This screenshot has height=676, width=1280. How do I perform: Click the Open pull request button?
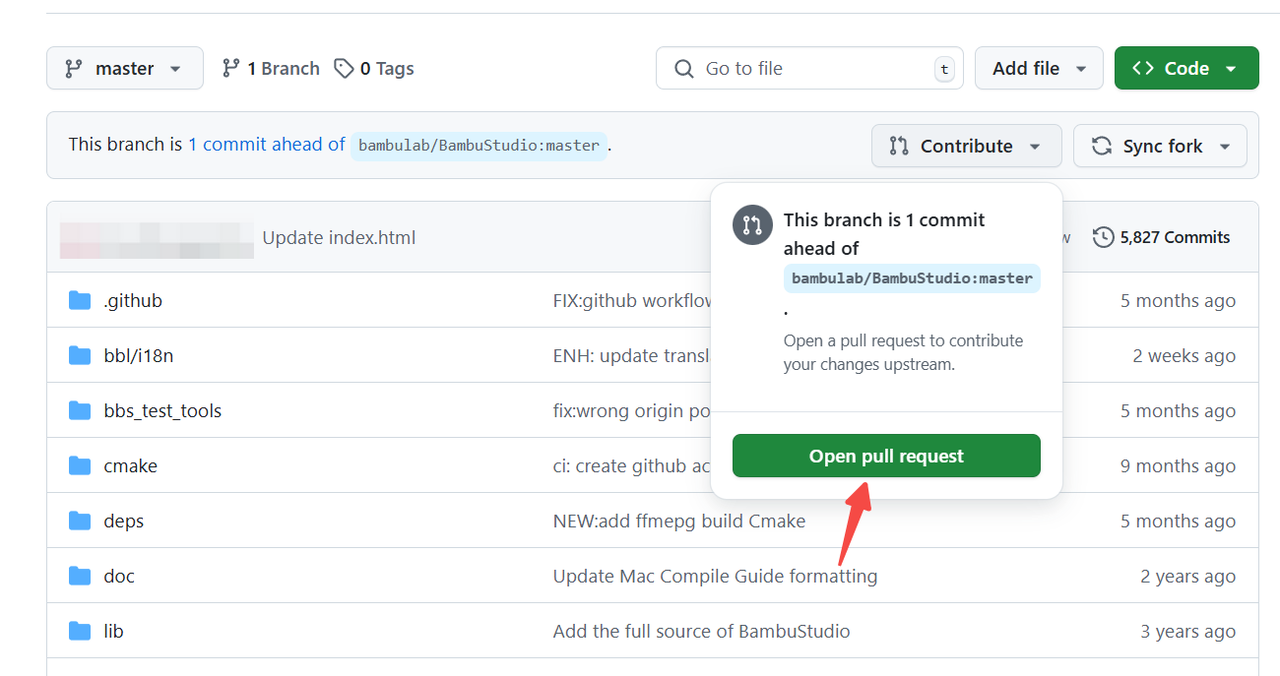click(x=886, y=456)
